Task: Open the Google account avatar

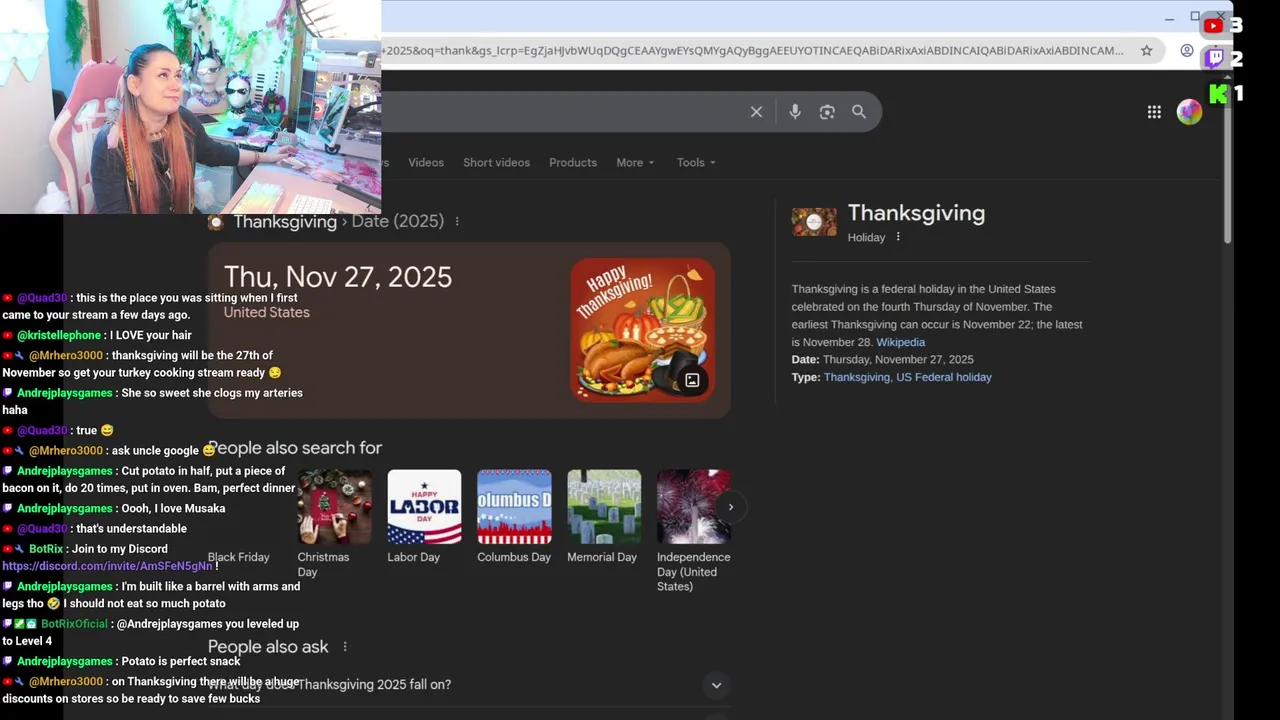Action: 1189,112
